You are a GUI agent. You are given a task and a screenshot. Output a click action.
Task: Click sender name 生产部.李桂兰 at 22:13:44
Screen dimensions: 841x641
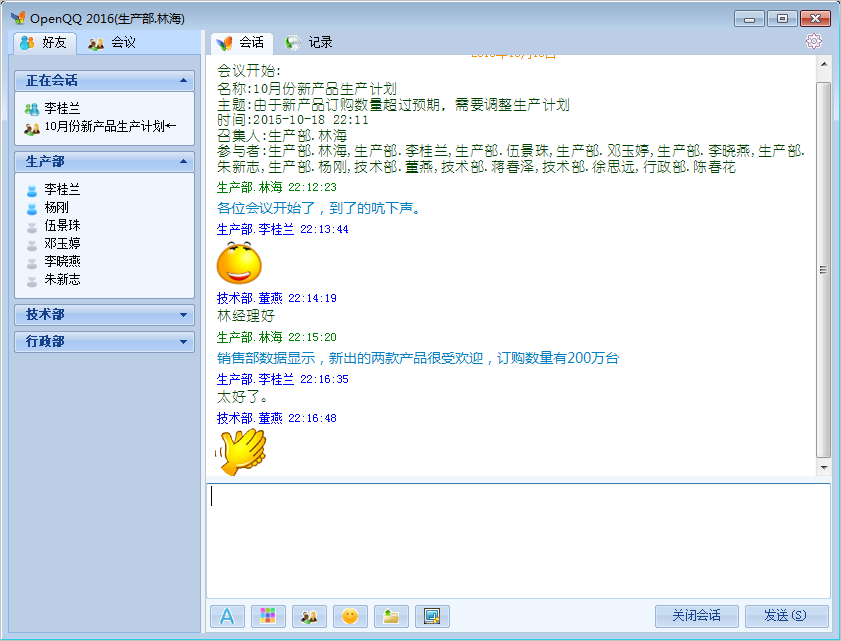[x=255, y=230]
